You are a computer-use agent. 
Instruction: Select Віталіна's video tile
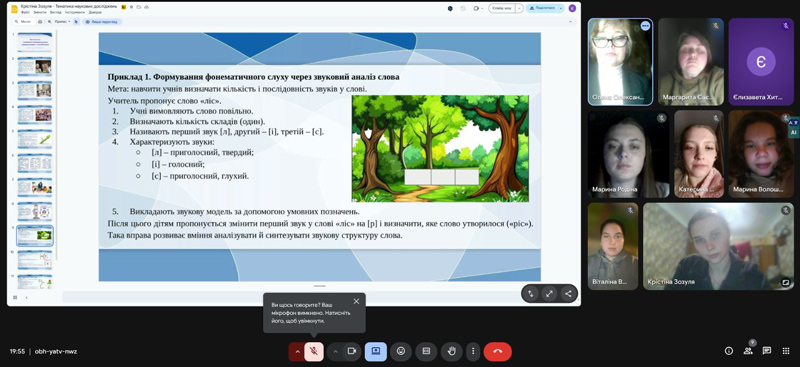613,246
